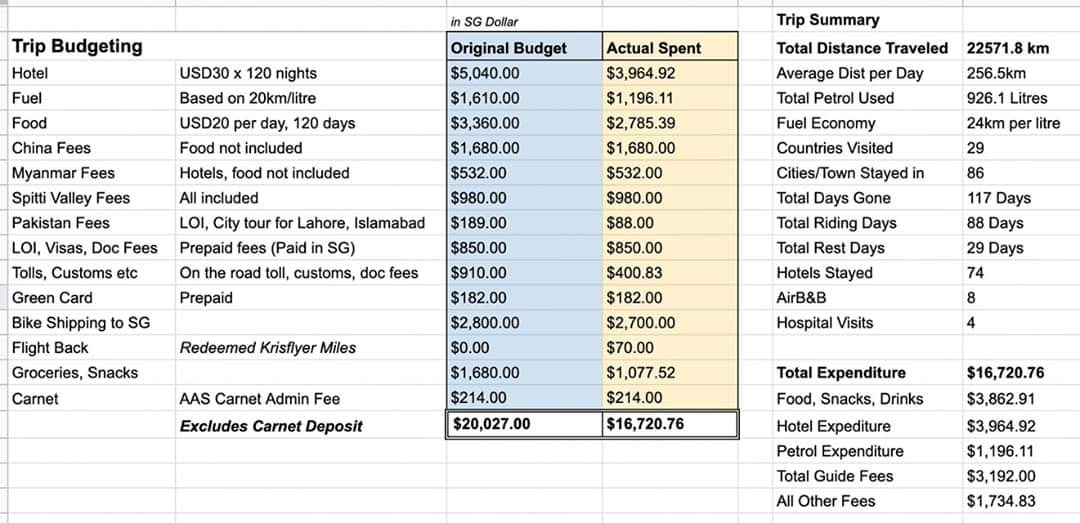Click the Hospital Visits label cell
Viewport: 1080px width, 523px height.
coord(867,322)
